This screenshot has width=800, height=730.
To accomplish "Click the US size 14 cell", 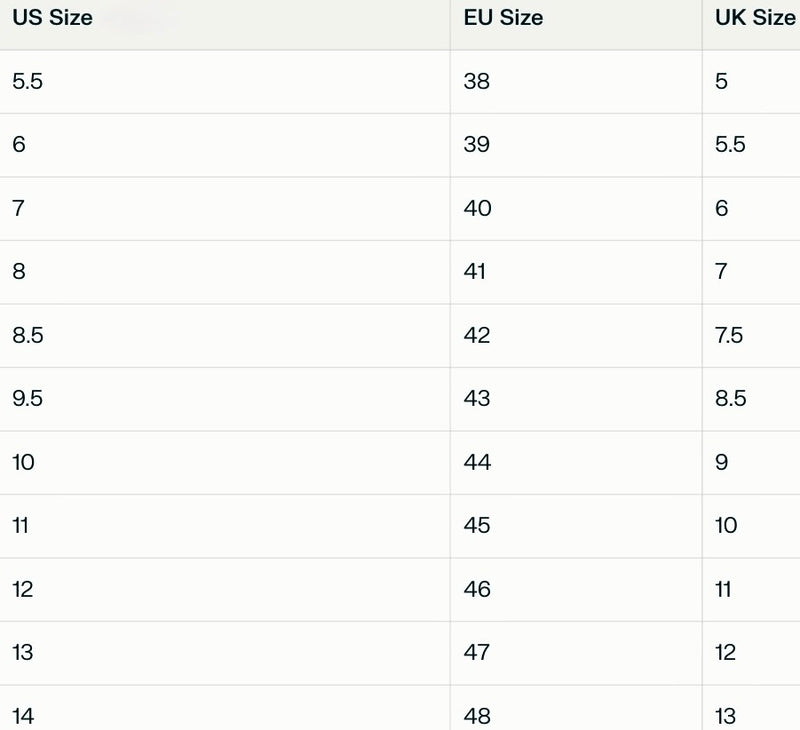I will [23, 716].
